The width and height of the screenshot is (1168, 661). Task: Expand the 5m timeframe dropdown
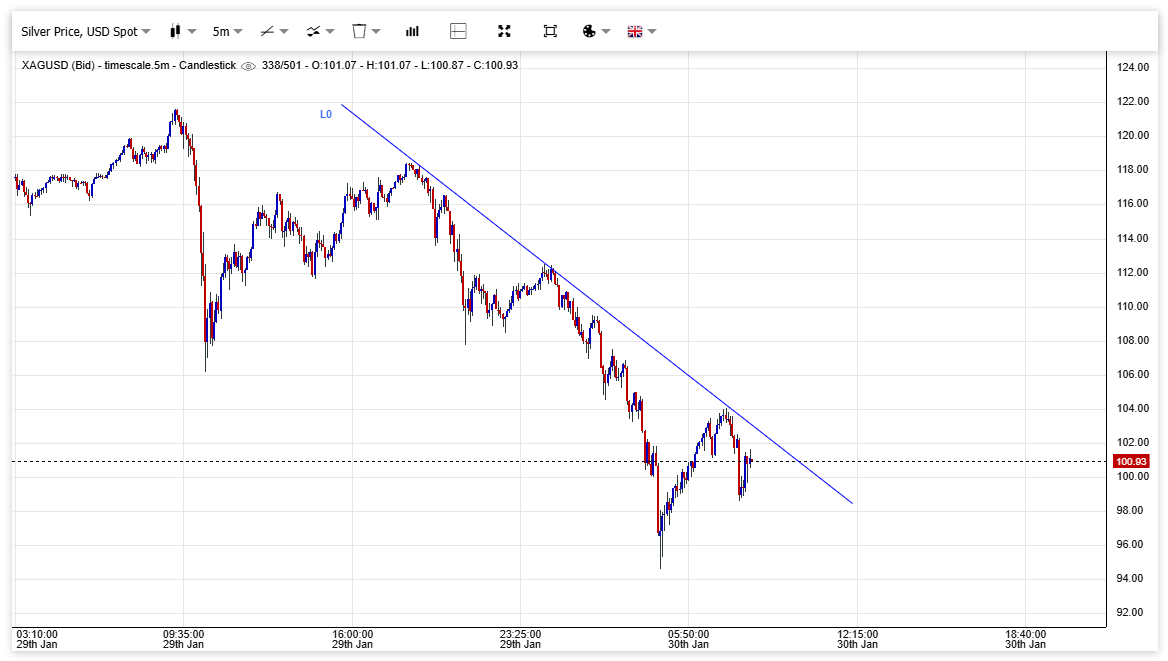(227, 31)
